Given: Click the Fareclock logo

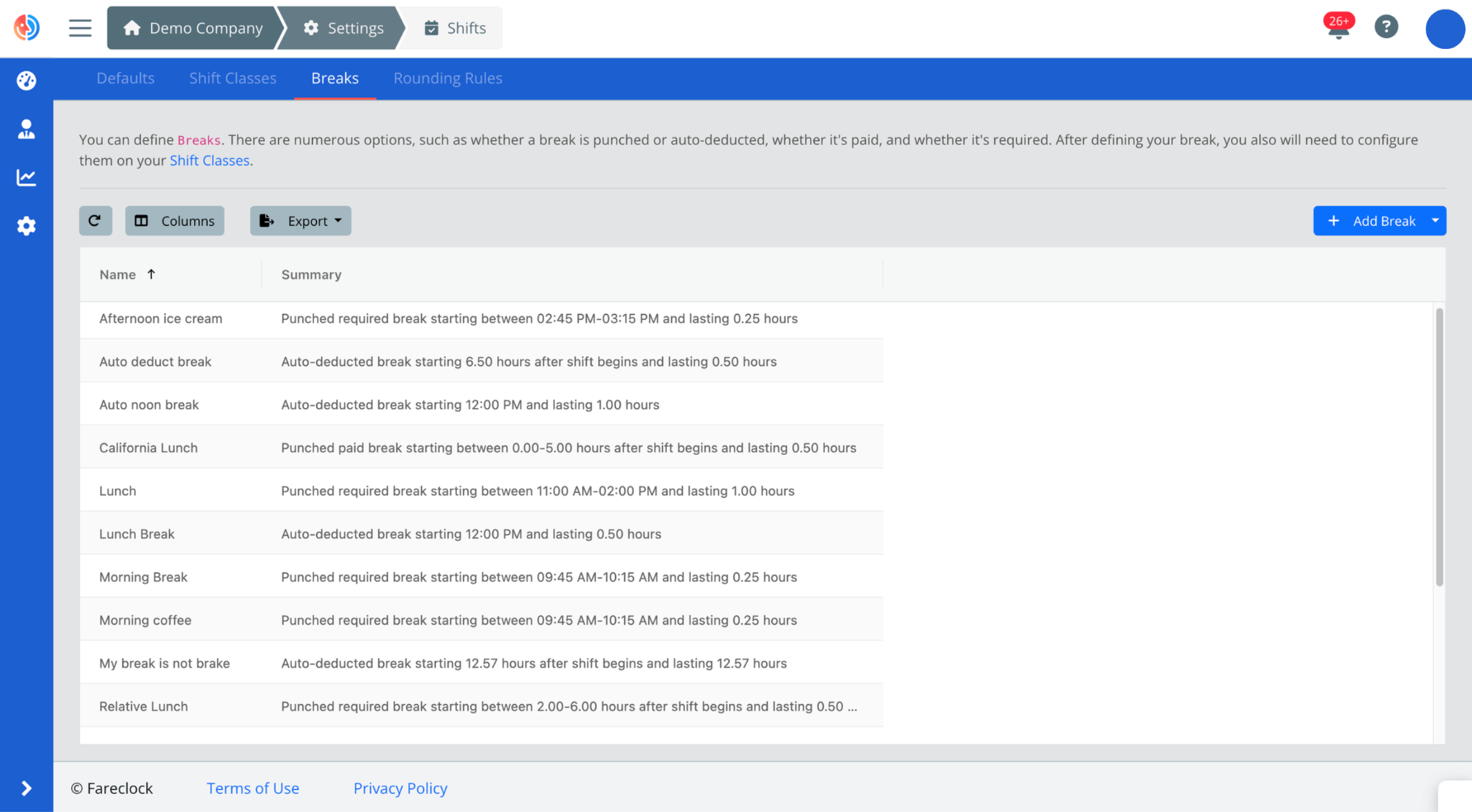Looking at the screenshot, I should tap(26, 27).
